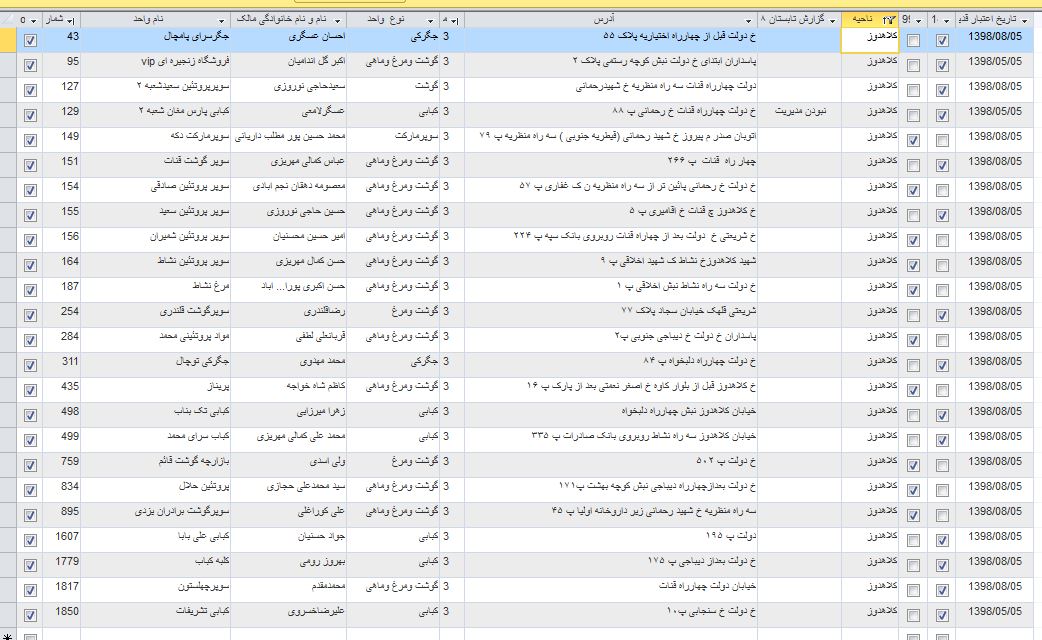Image resolution: width=1042 pixels, height=640 pixels.
Task: Select the آدرس column header
Action: (610, 20)
